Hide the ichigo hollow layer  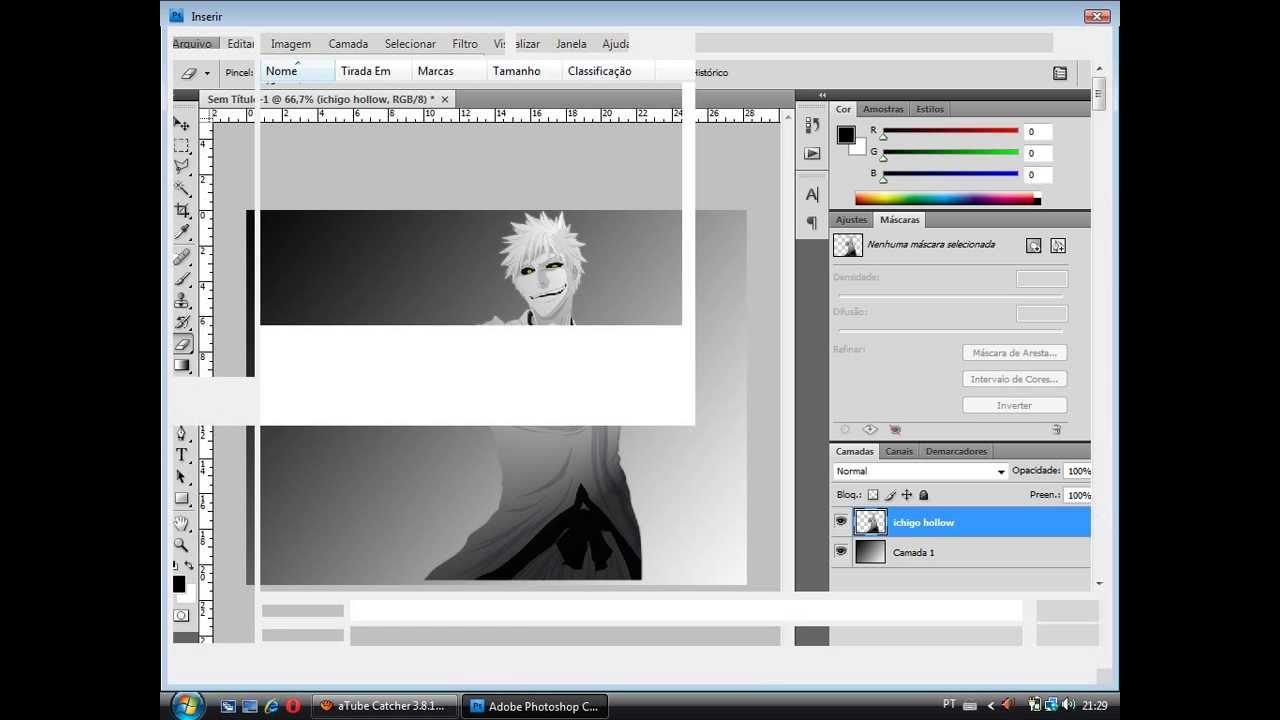tap(841, 522)
